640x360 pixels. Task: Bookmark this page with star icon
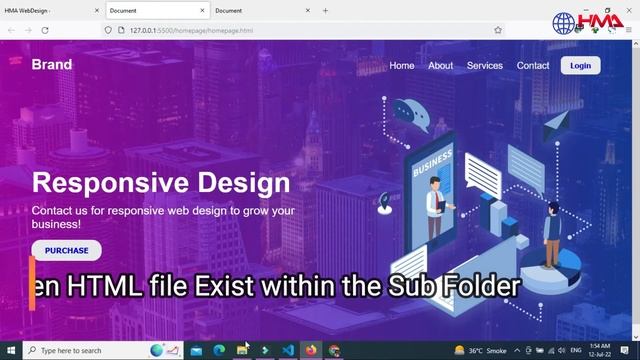pos(498,30)
